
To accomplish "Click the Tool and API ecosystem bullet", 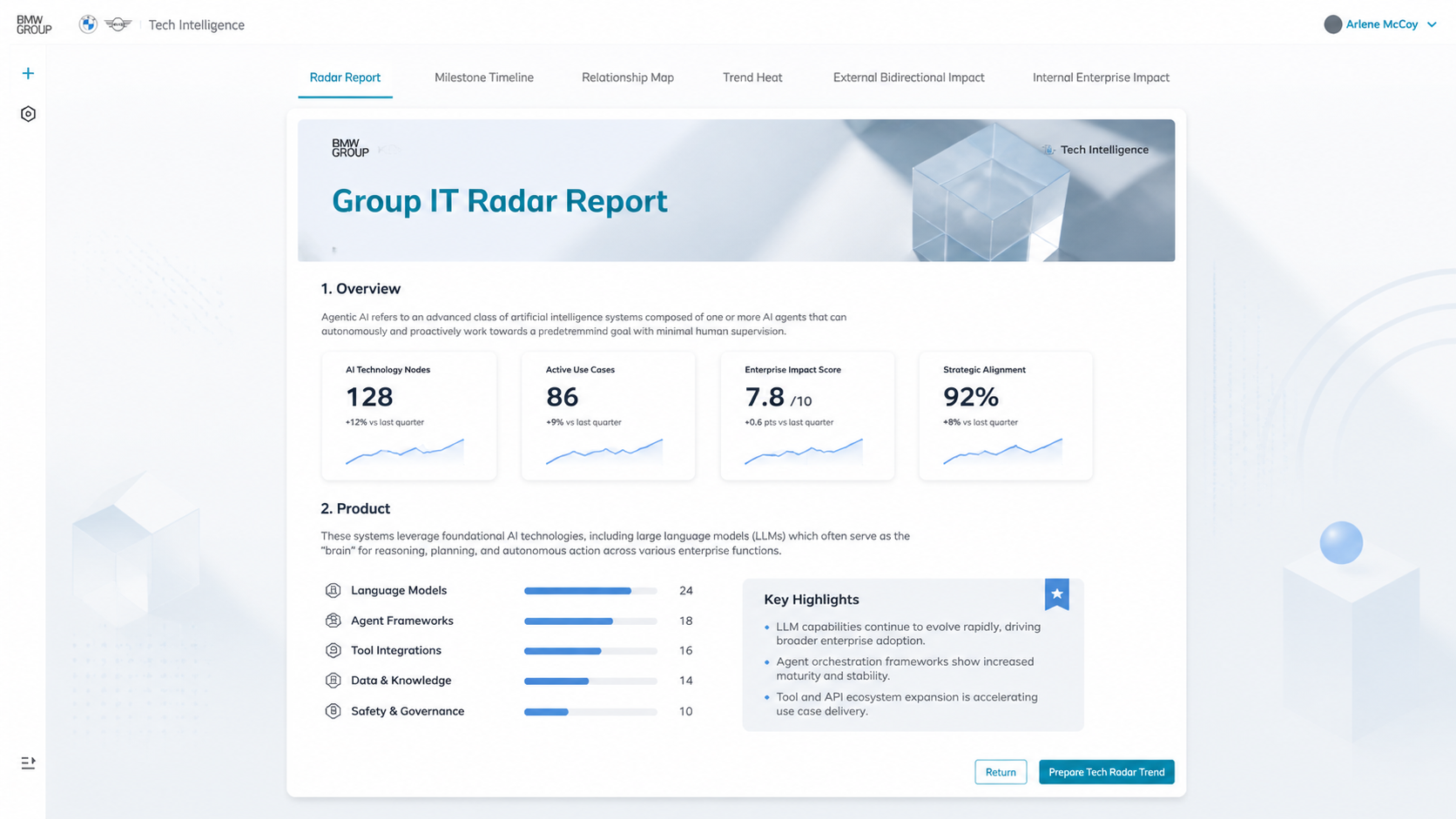I will pyautogui.click(x=900, y=704).
